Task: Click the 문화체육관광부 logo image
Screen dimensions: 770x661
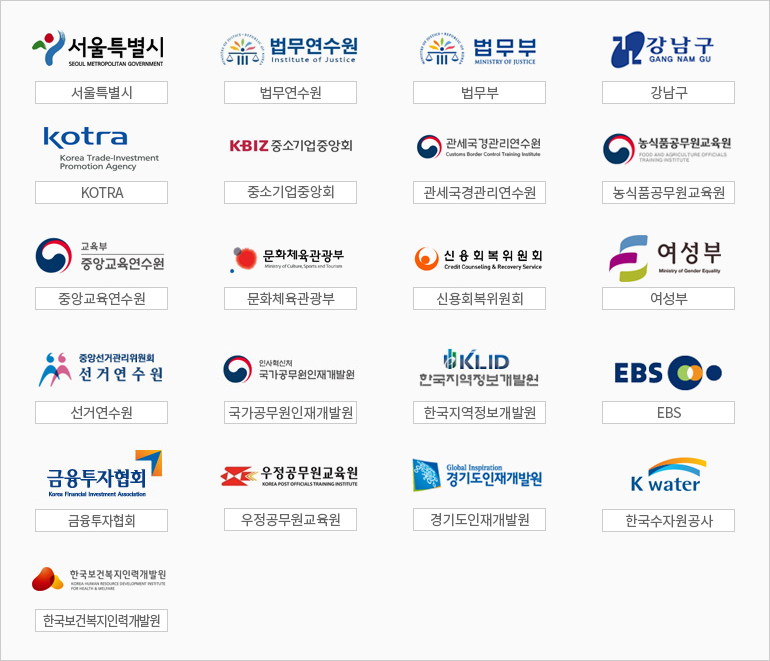Action: tap(287, 259)
